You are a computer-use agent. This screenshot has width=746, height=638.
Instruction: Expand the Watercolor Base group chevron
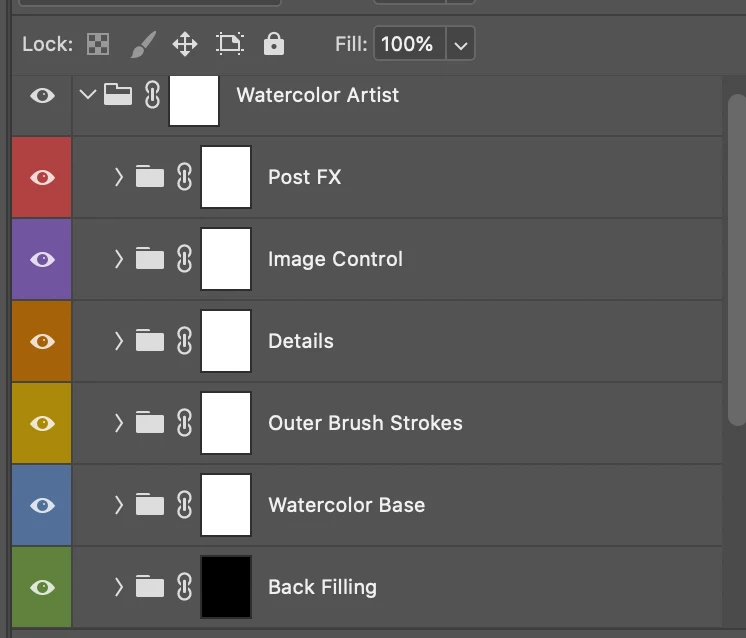119,505
